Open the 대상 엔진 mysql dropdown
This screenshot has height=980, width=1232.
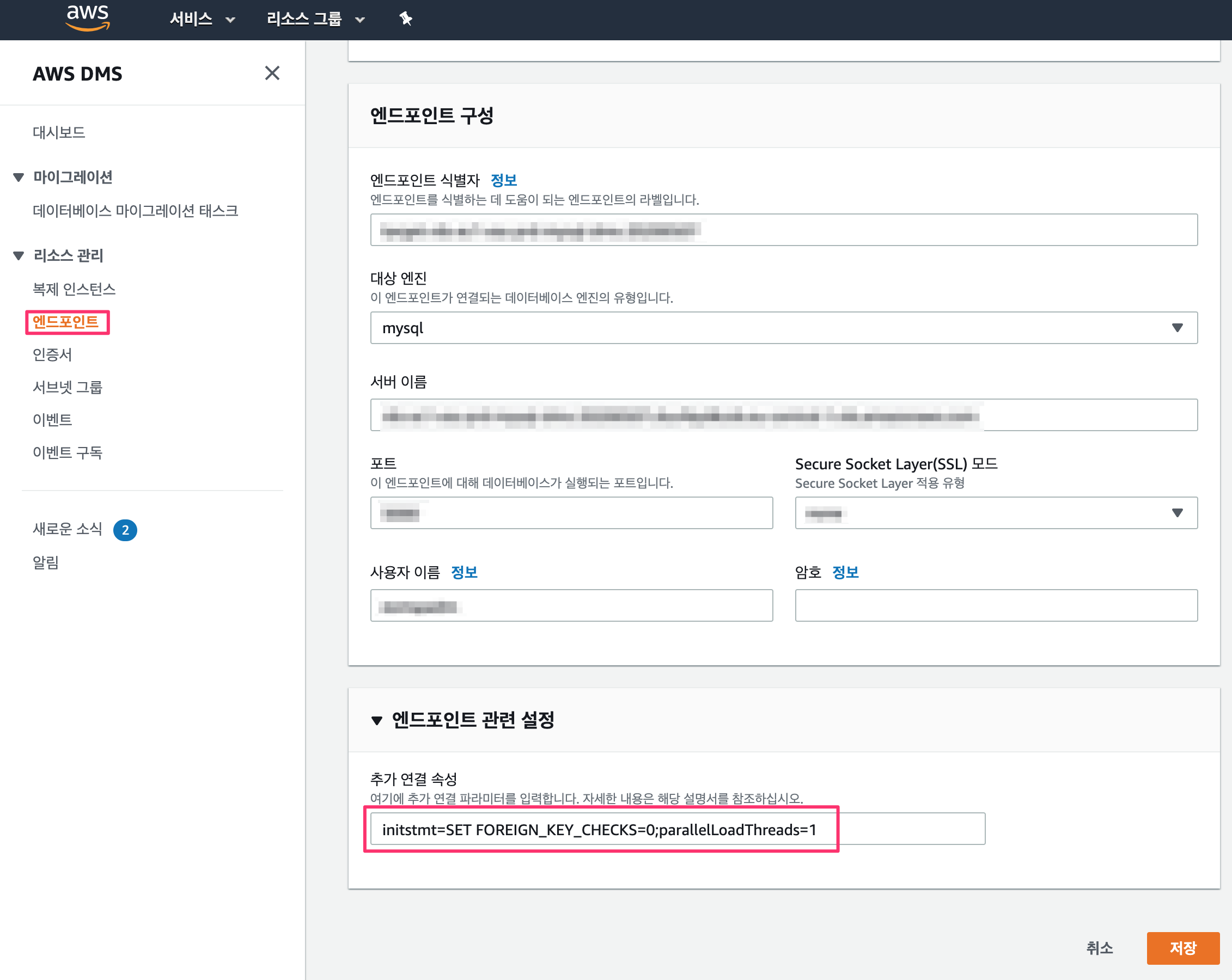pos(783,328)
